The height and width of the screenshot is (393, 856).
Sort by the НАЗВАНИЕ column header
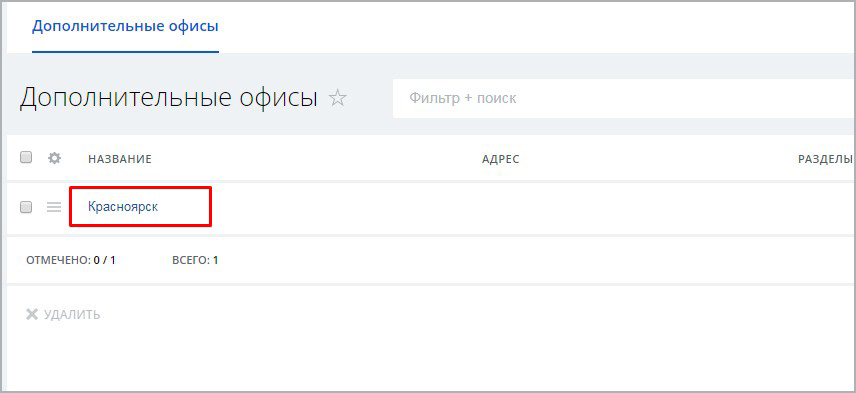[120, 159]
